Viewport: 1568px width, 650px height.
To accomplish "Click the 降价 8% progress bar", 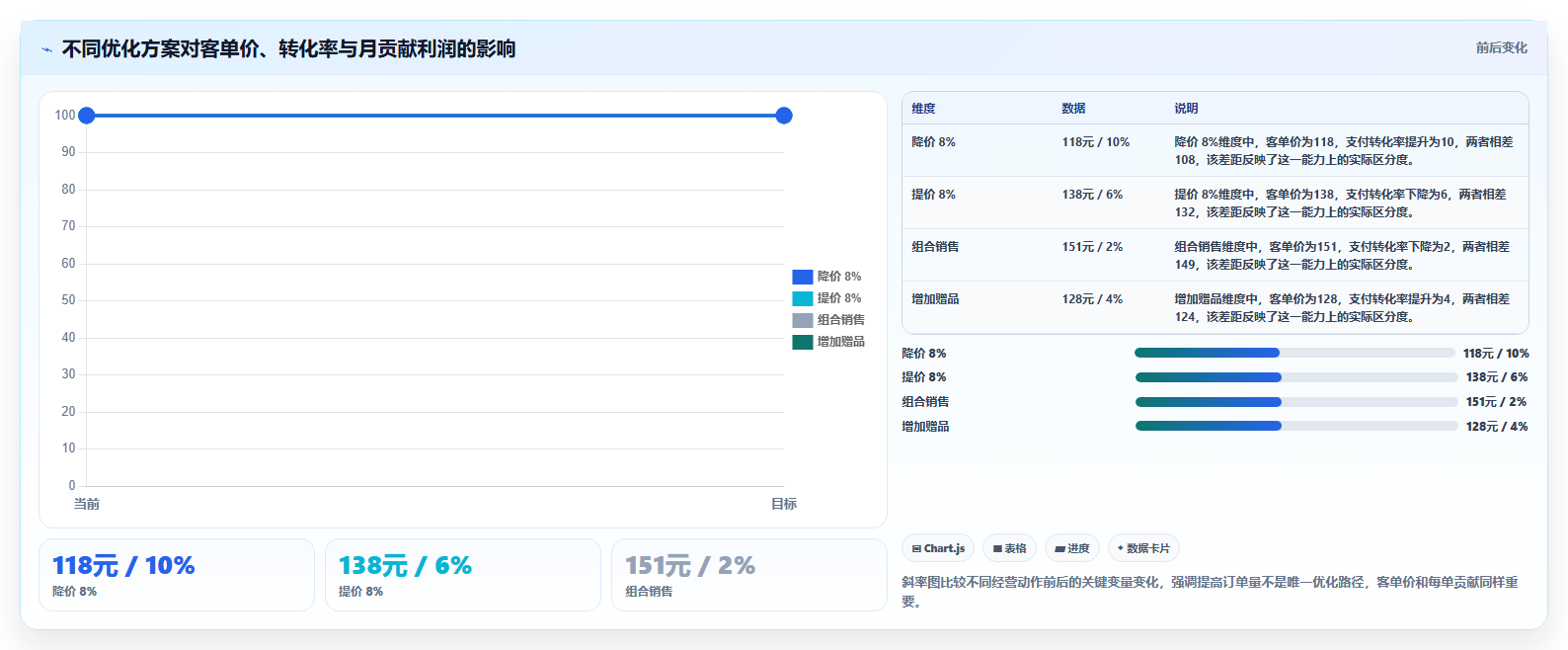I will coord(1294,353).
